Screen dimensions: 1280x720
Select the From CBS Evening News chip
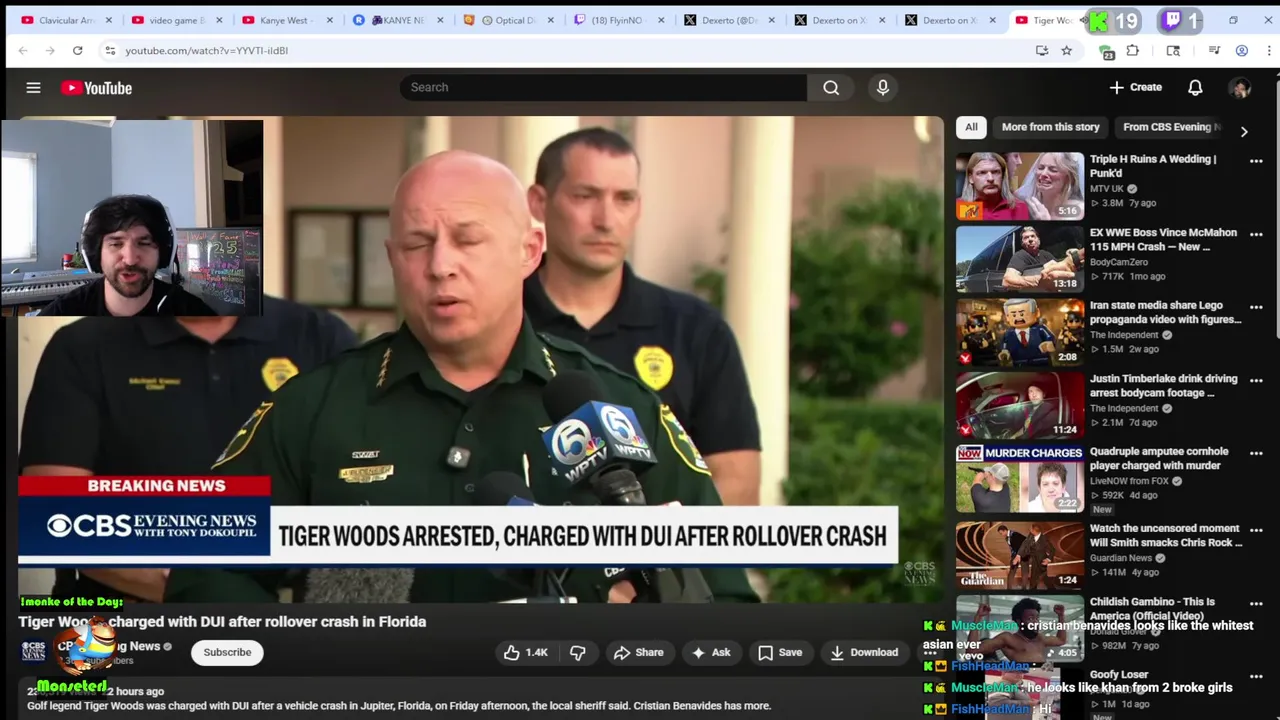[1170, 127]
